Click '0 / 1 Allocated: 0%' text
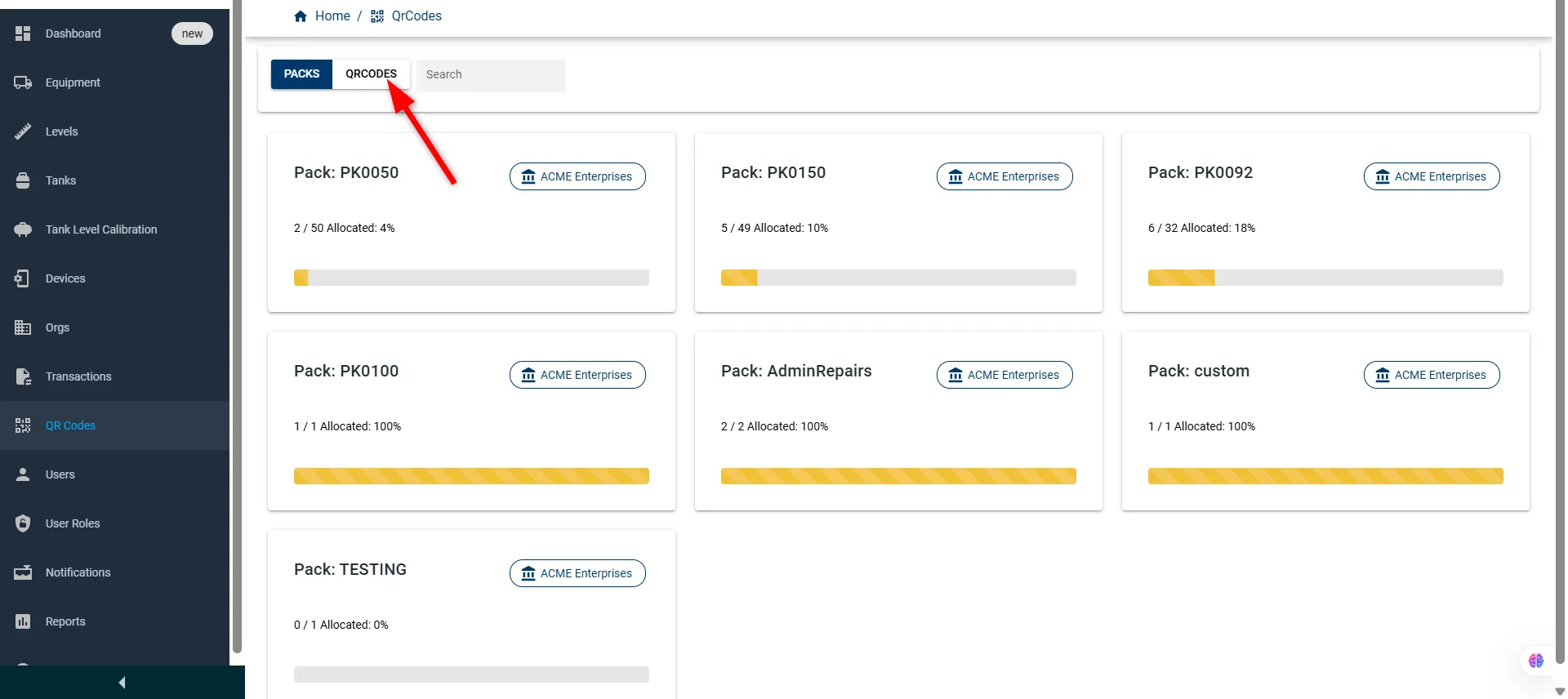Screen dimensions: 1568x699 pos(341,625)
